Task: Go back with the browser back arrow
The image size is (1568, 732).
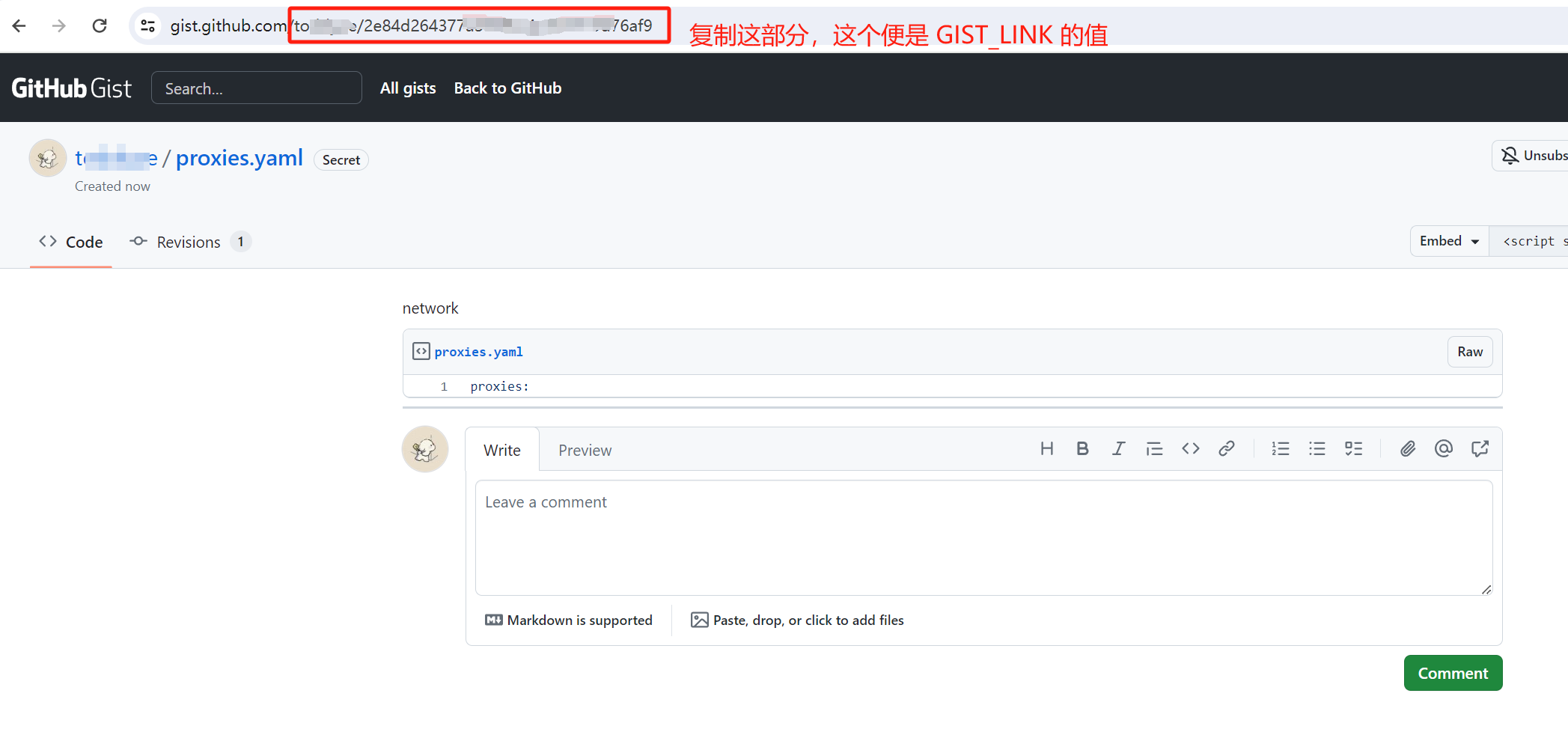Action: [x=19, y=25]
